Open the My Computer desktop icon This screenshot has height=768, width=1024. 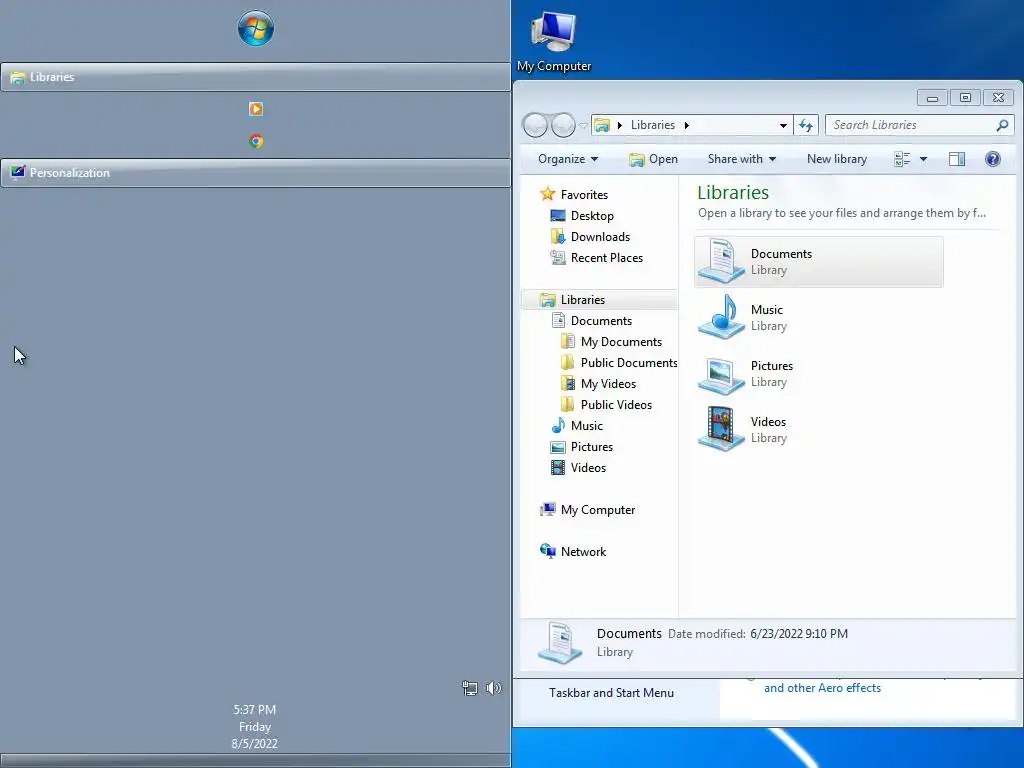pos(554,41)
